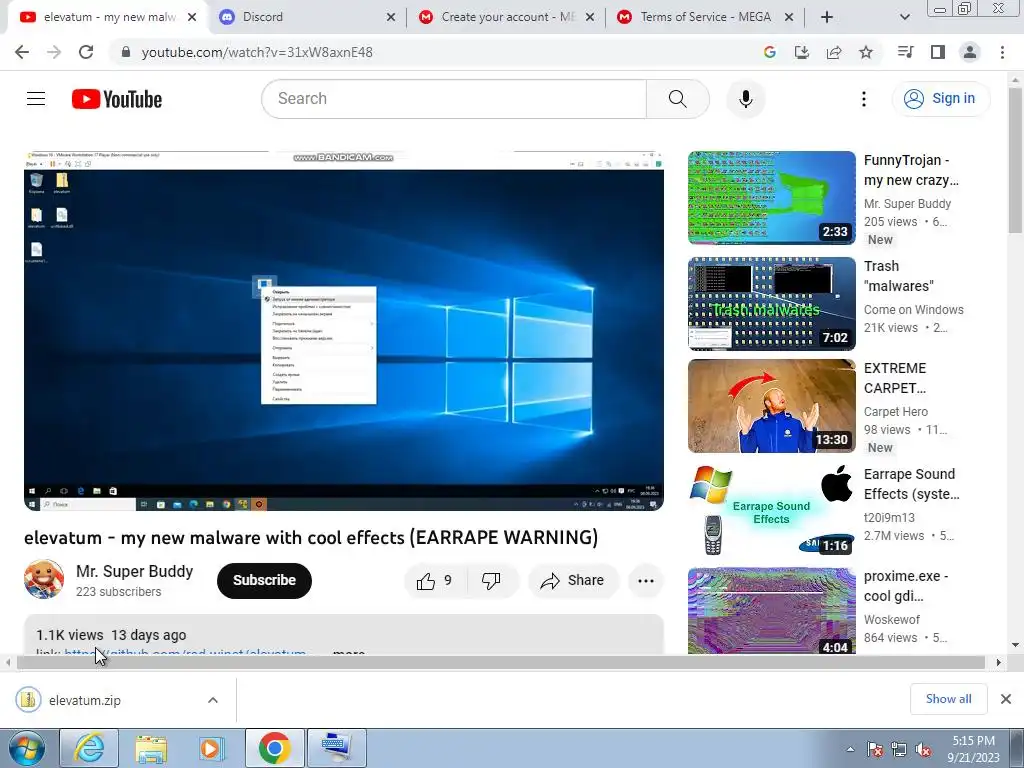The width and height of the screenshot is (1024, 768).
Task: Go back with the browser back arrow
Action: (22, 52)
